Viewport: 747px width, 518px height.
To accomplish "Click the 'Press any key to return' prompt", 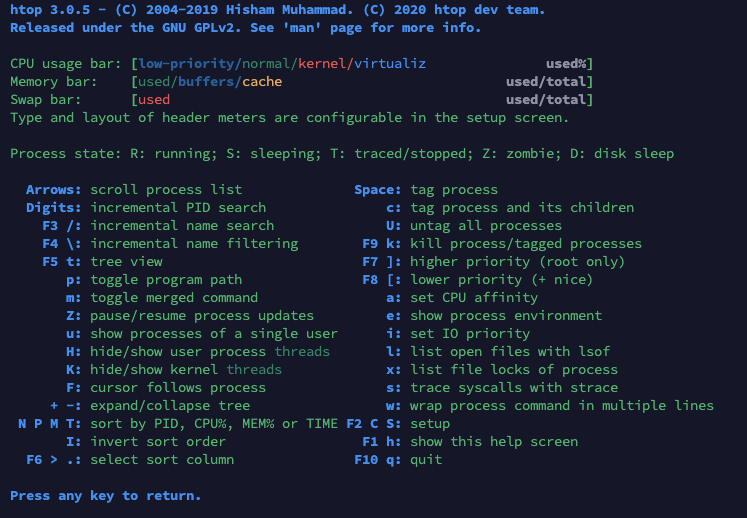I will [x=105, y=496].
